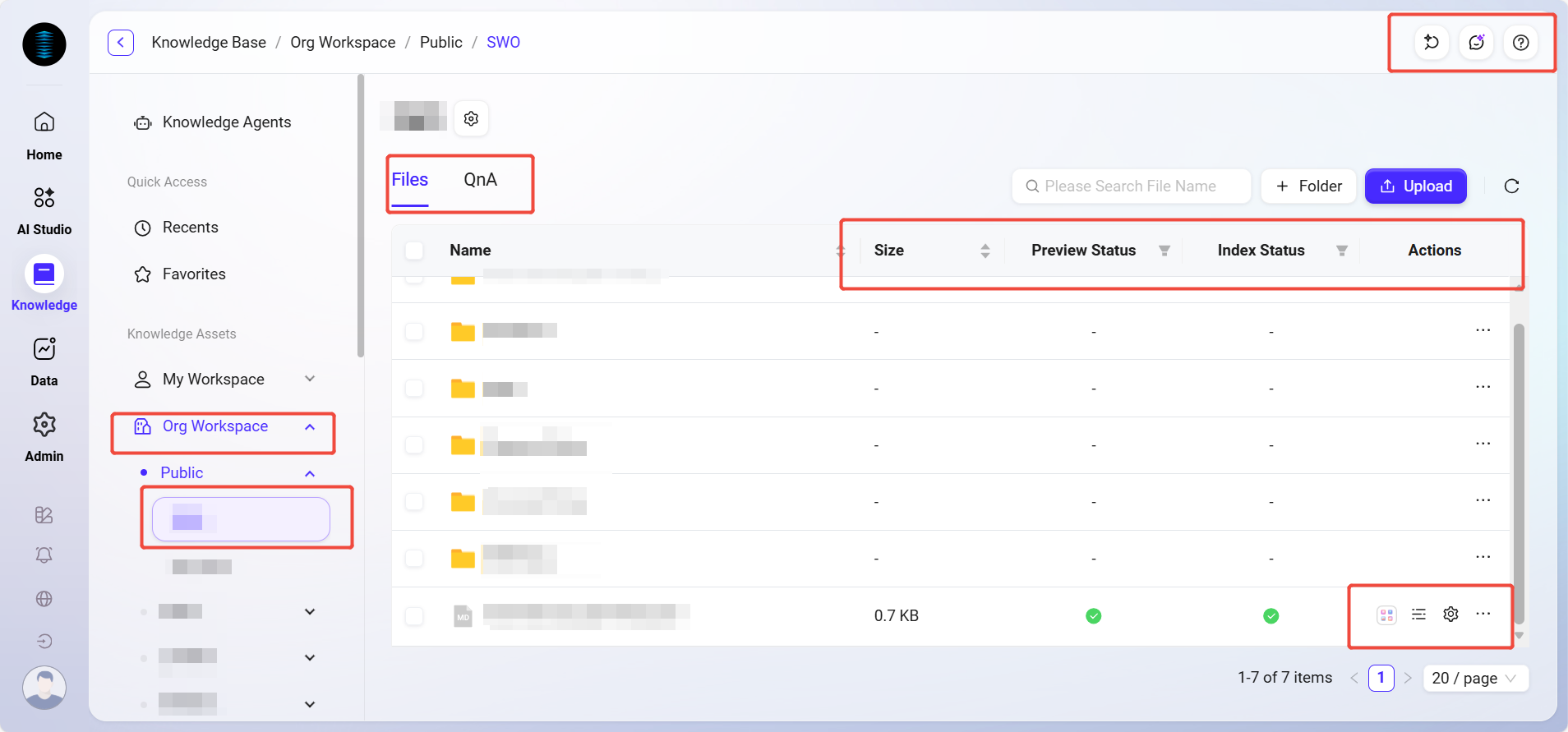Screen dimensions: 1568x732
Task: Open knowledge base settings gear icon
Action: click(471, 119)
